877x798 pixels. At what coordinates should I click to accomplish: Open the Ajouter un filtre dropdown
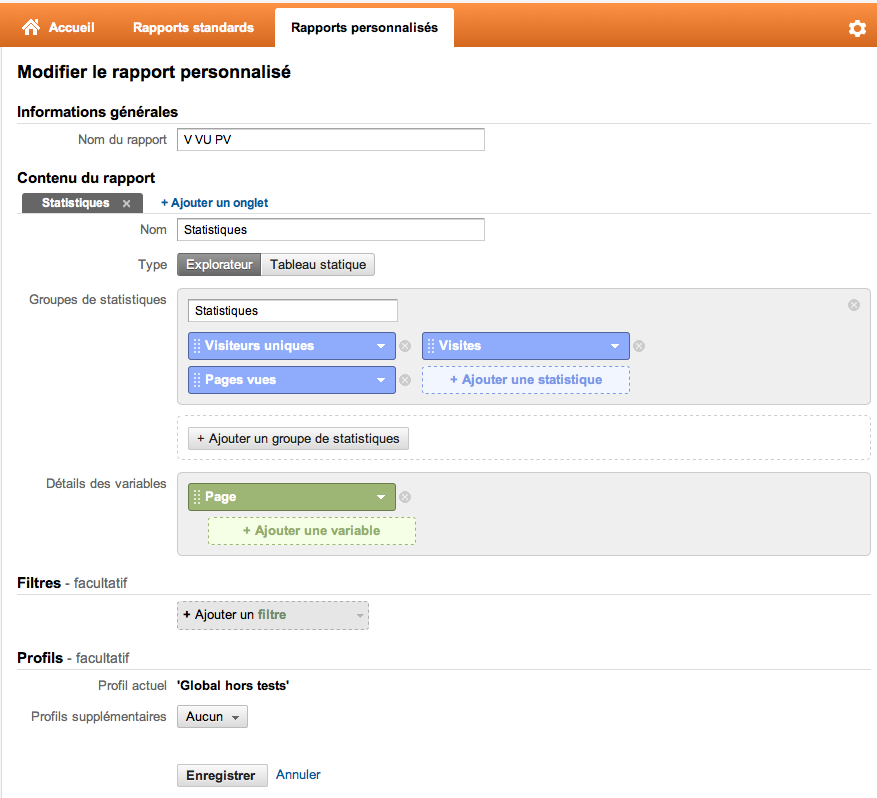coord(273,615)
